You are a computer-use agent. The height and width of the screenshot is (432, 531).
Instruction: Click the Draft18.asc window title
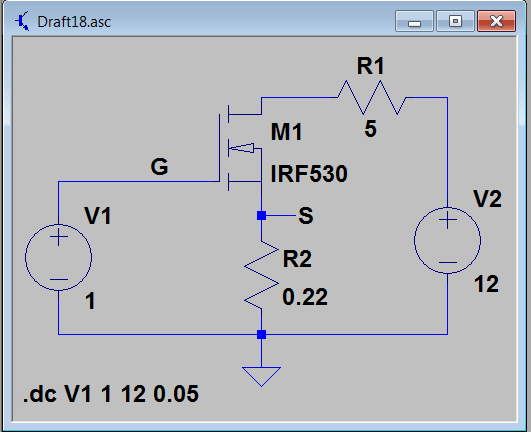click(74, 22)
